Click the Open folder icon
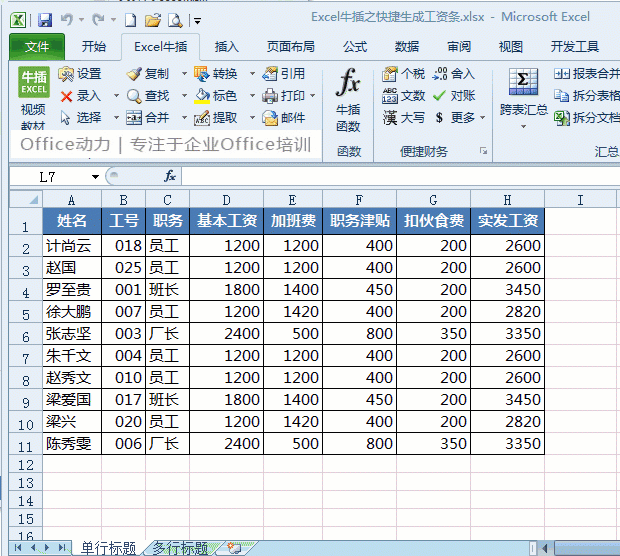Screen dimensions: 620x556 [x=153, y=20]
